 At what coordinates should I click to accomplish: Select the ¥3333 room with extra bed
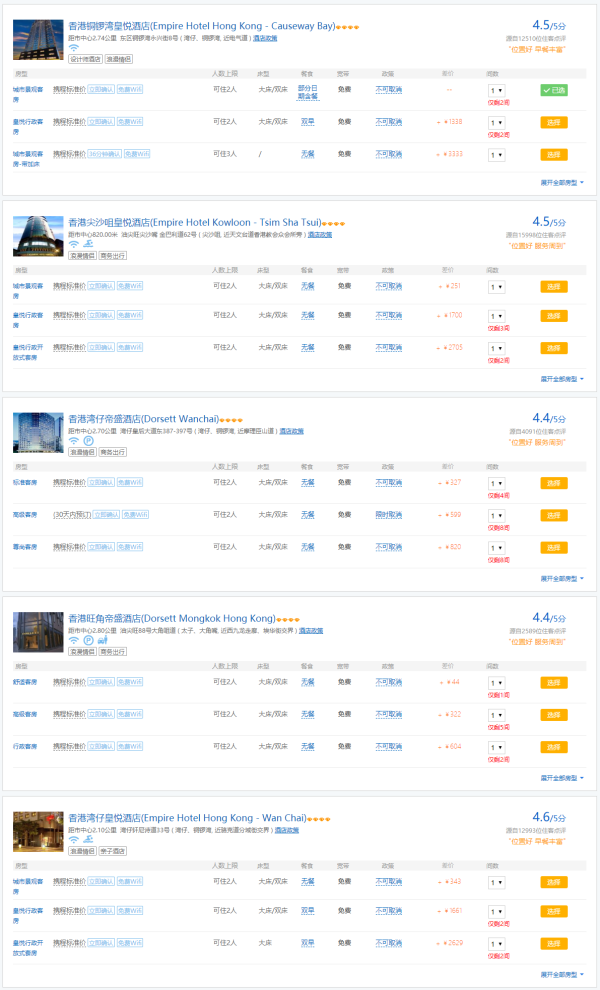point(554,155)
